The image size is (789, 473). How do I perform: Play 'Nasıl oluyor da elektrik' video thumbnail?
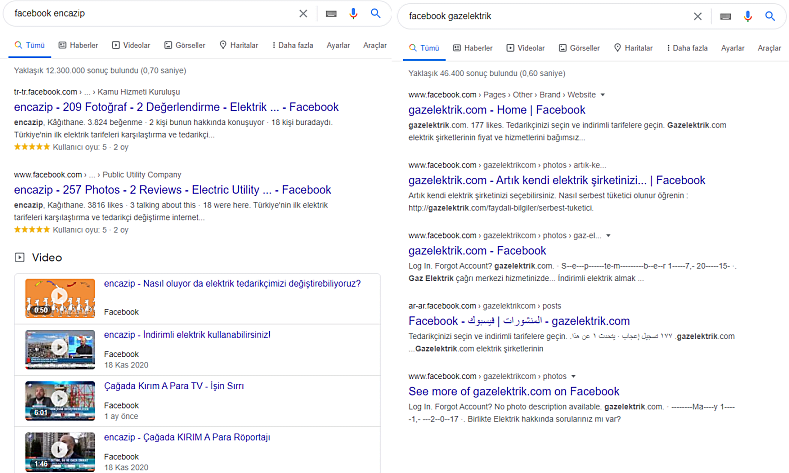coord(60,298)
